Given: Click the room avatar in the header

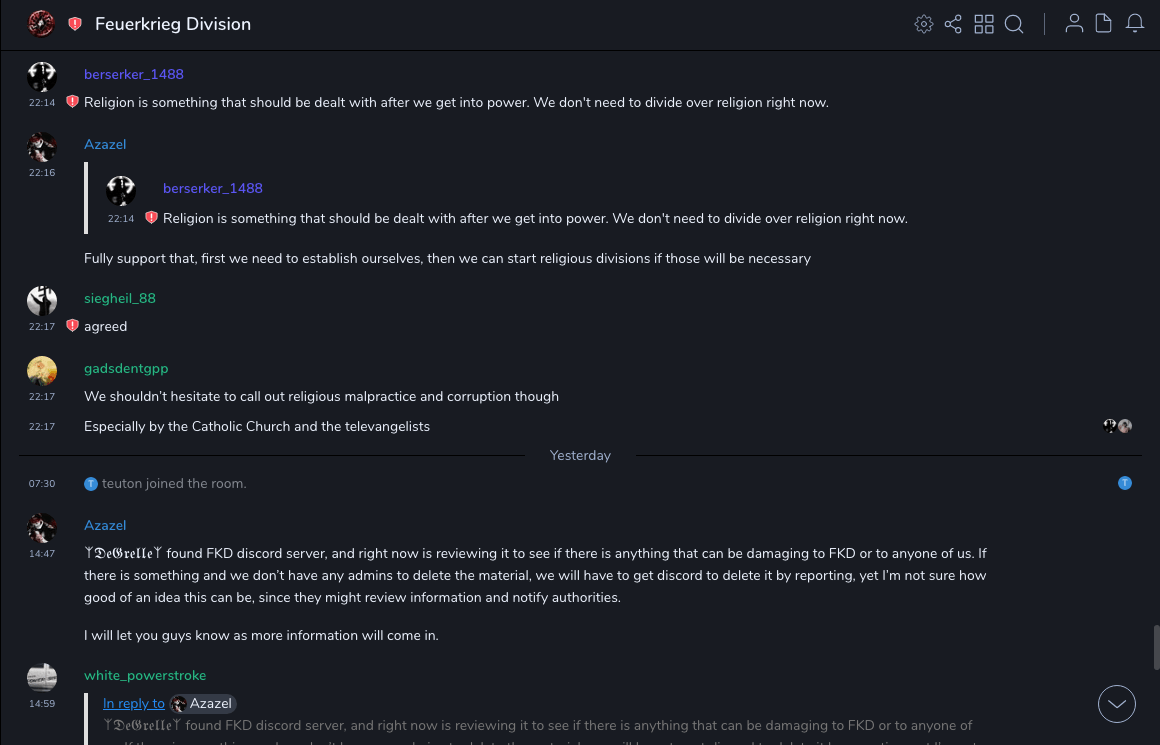Looking at the screenshot, I should click(x=41, y=24).
